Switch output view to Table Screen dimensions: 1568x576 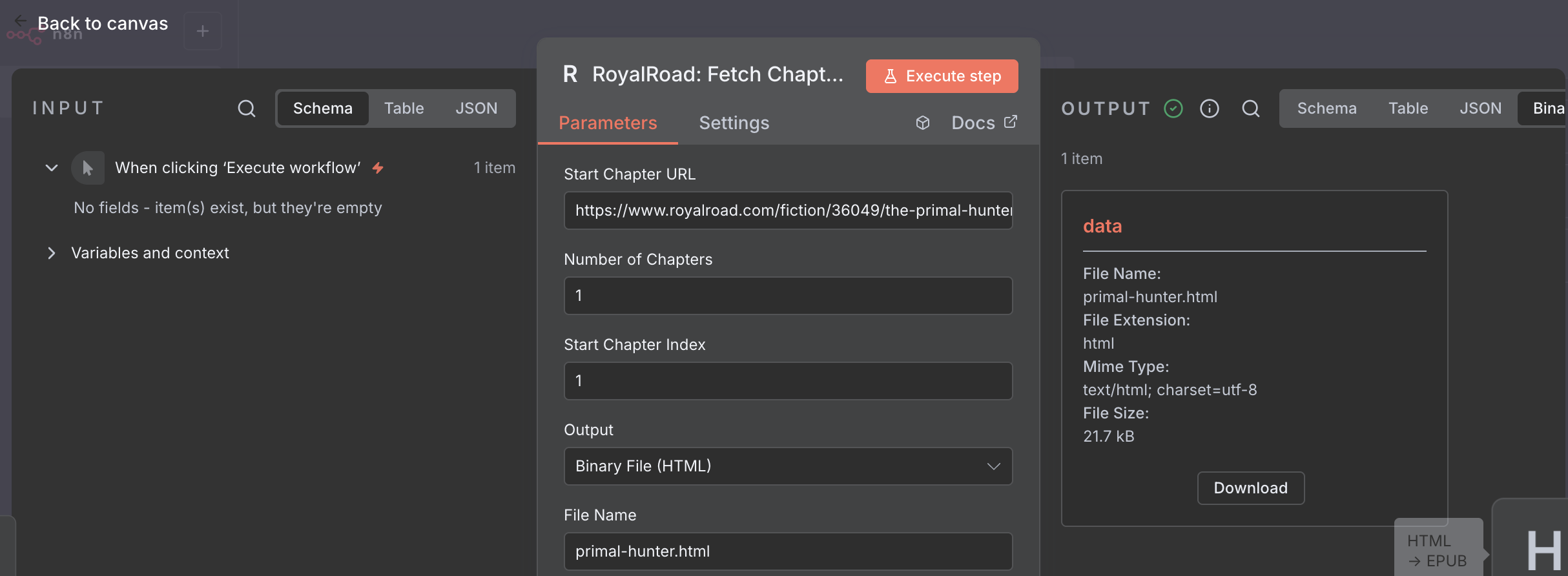coord(1408,108)
